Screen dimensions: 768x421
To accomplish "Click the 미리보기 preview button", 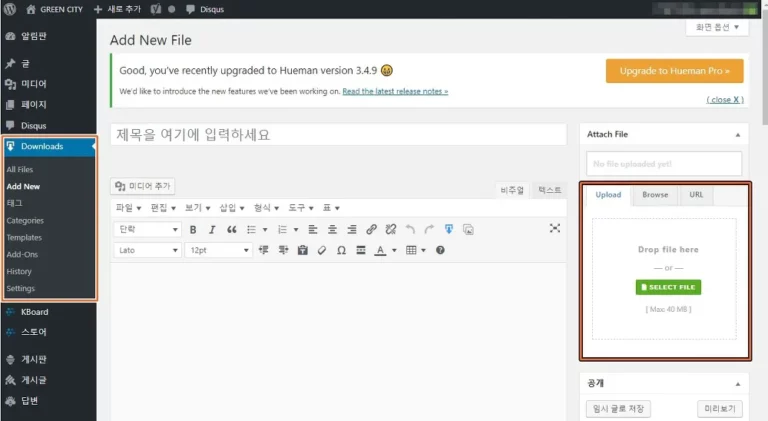I will coord(720,408).
